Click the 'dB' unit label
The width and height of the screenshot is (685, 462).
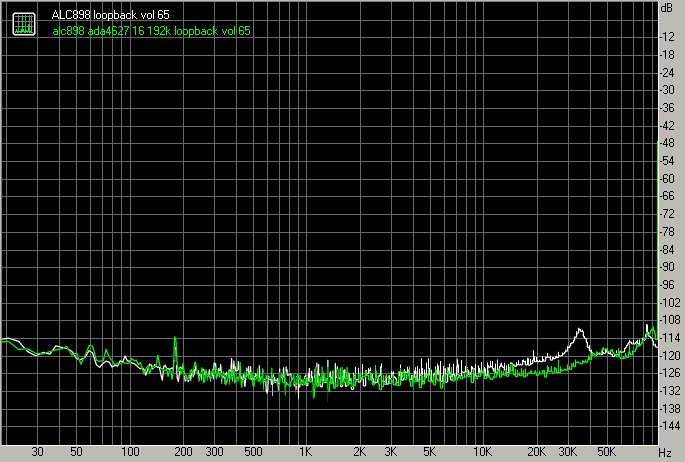[x=667, y=8]
